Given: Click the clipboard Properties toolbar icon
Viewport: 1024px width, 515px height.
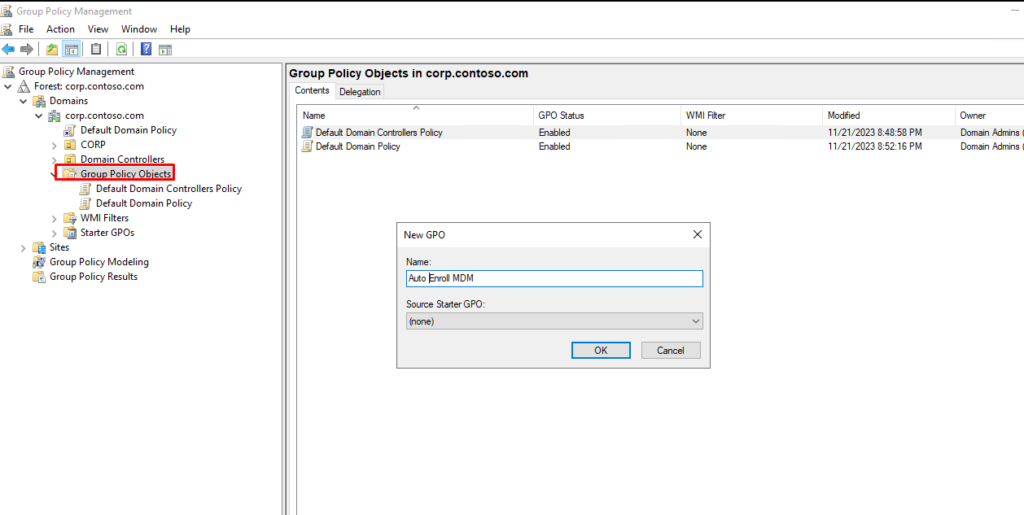Looking at the screenshot, I should coord(96,49).
